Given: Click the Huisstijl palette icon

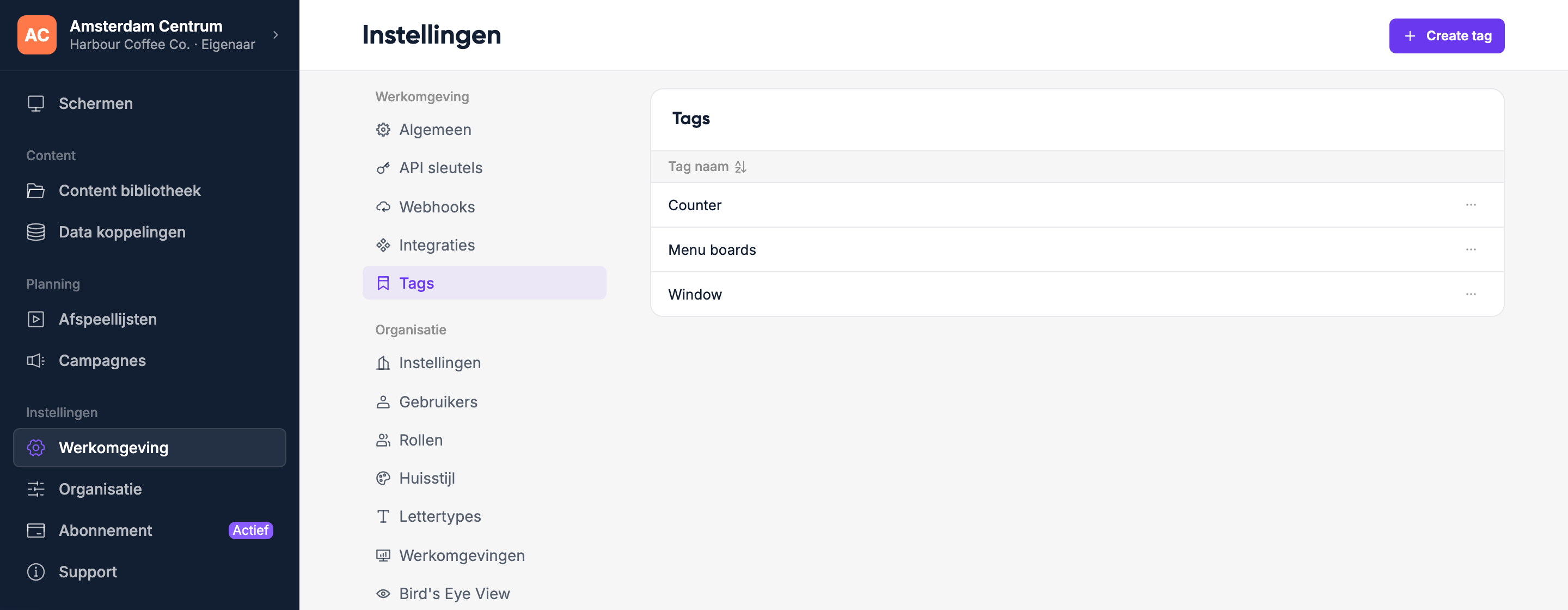Looking at the screenshot, I should pos(383,479).
